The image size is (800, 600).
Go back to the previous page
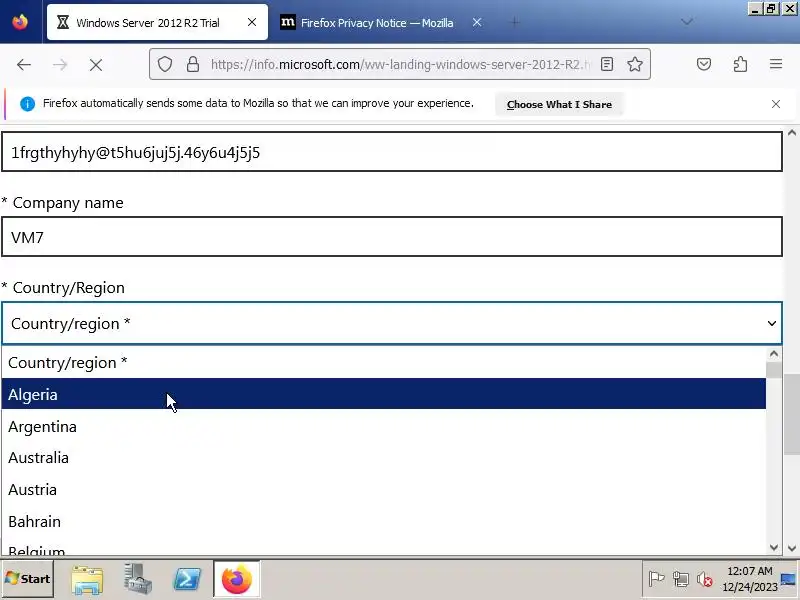click(x=24, y=65)
